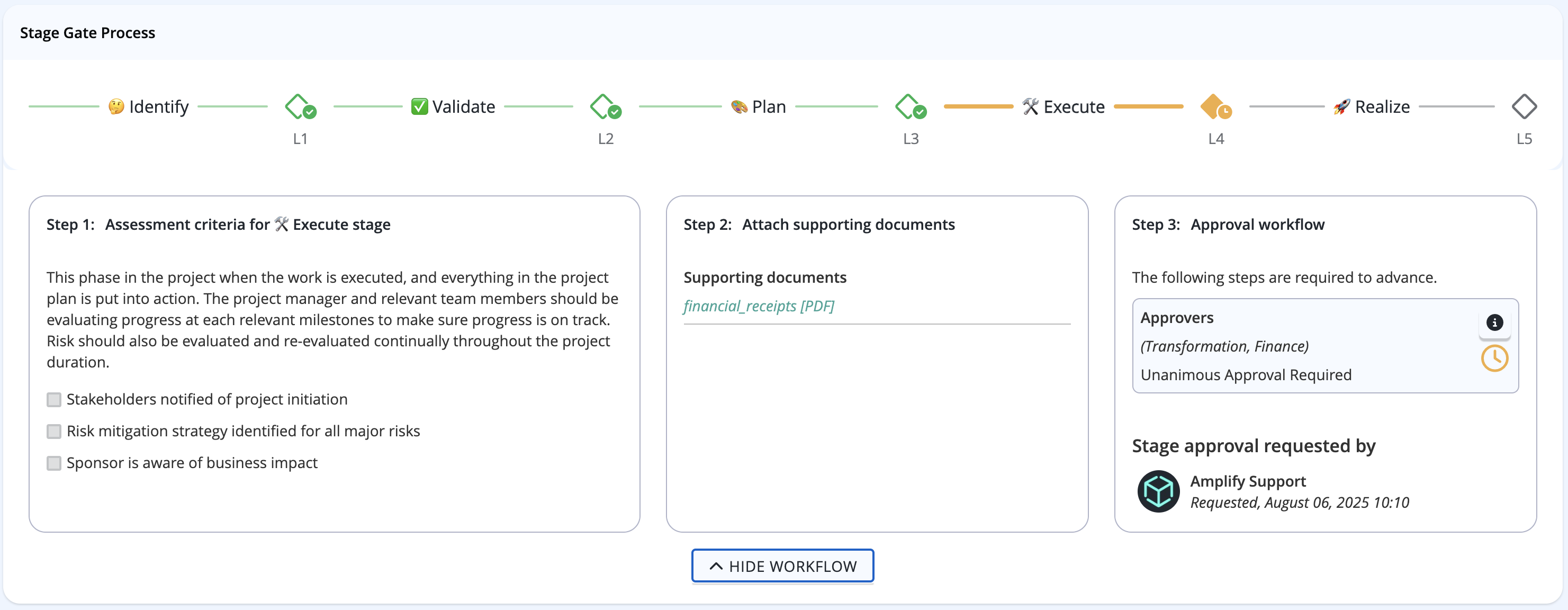Check Sponsor is aware of business impact
Viewport: 1568px width, 610px height.
[54, 463]
